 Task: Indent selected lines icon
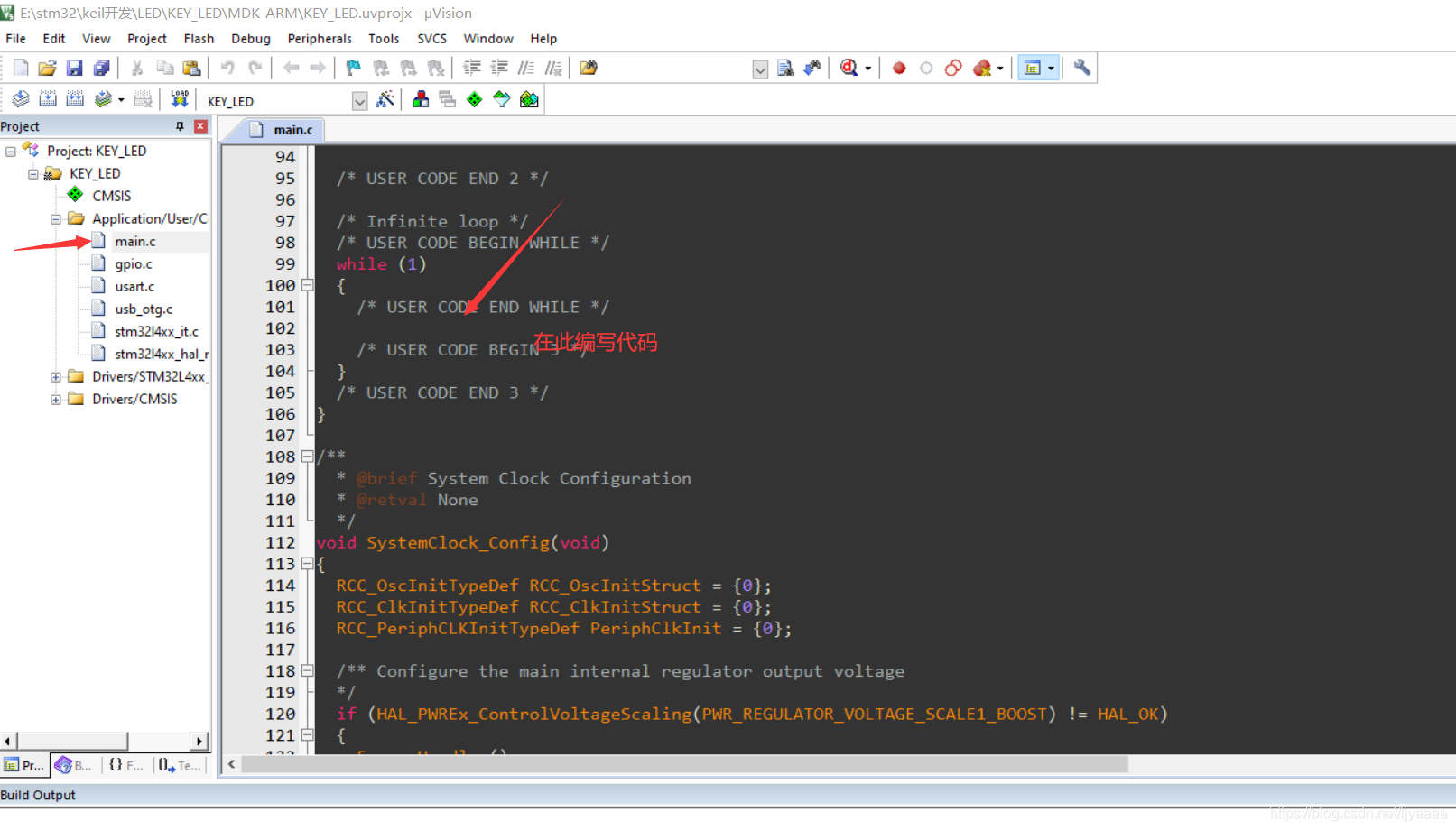pyautogui.click(x=471, y=68)
